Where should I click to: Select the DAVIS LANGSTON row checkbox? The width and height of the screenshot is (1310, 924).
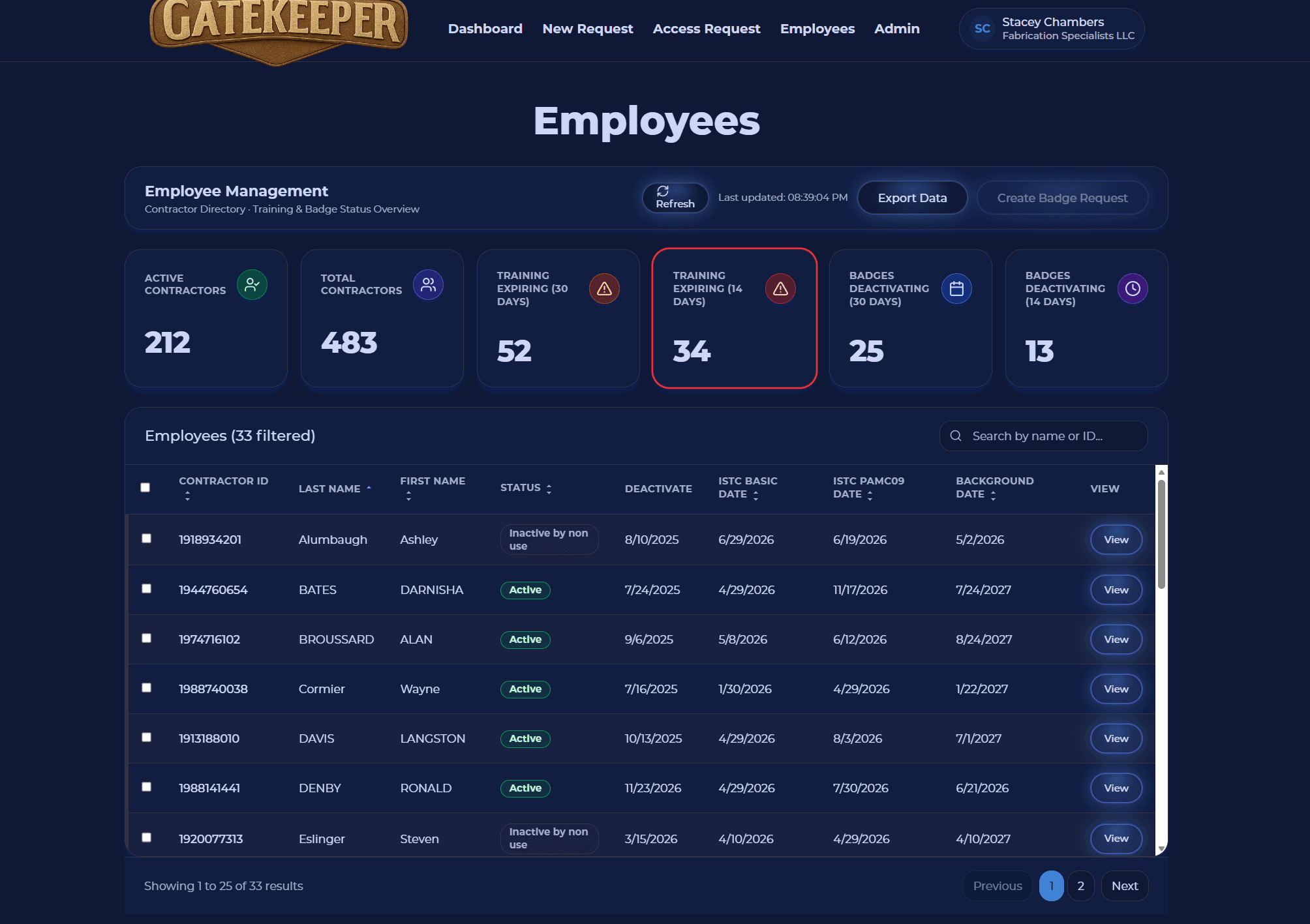[147, 738]
